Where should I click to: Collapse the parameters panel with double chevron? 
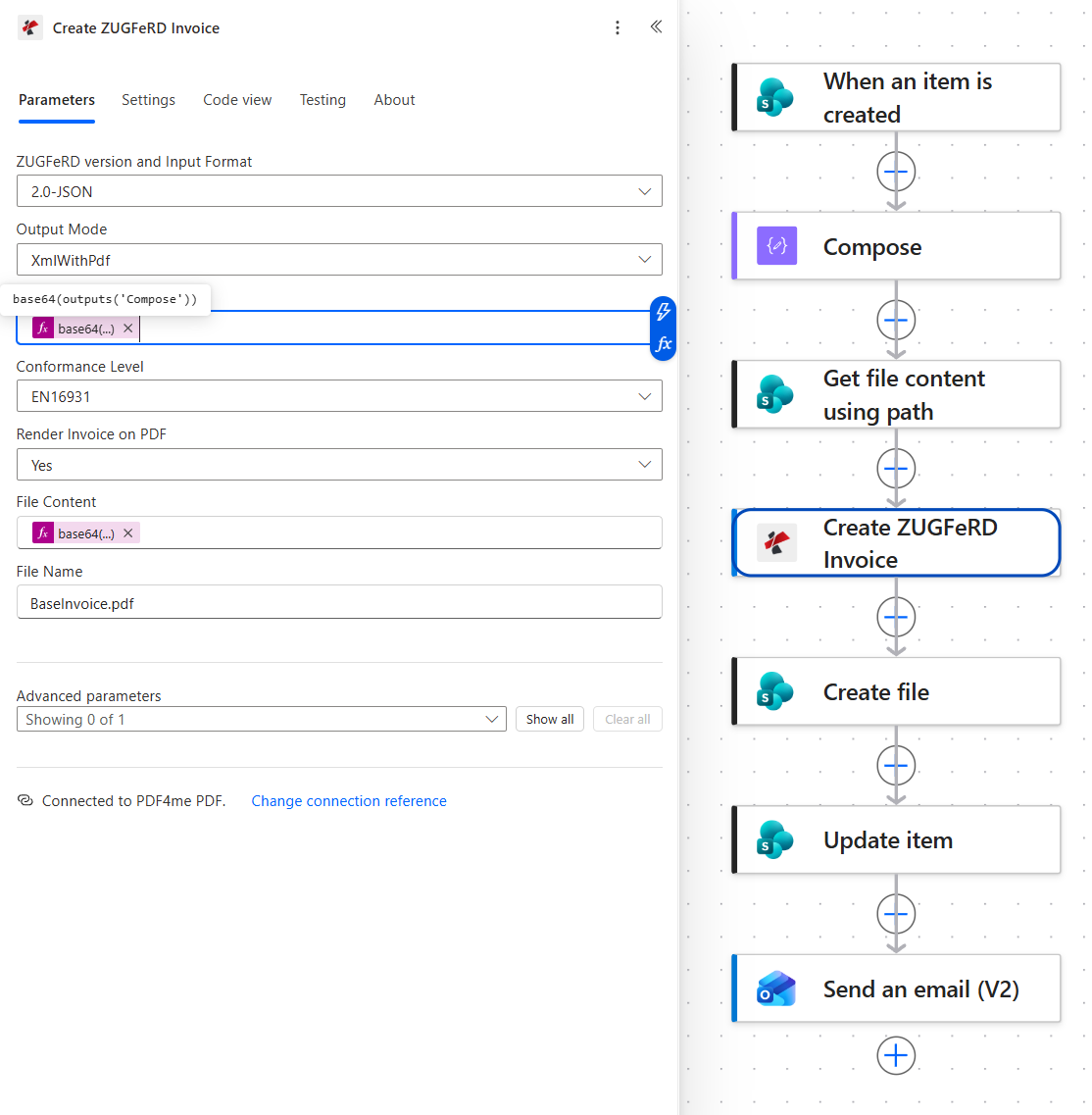(x=656, y=27)
